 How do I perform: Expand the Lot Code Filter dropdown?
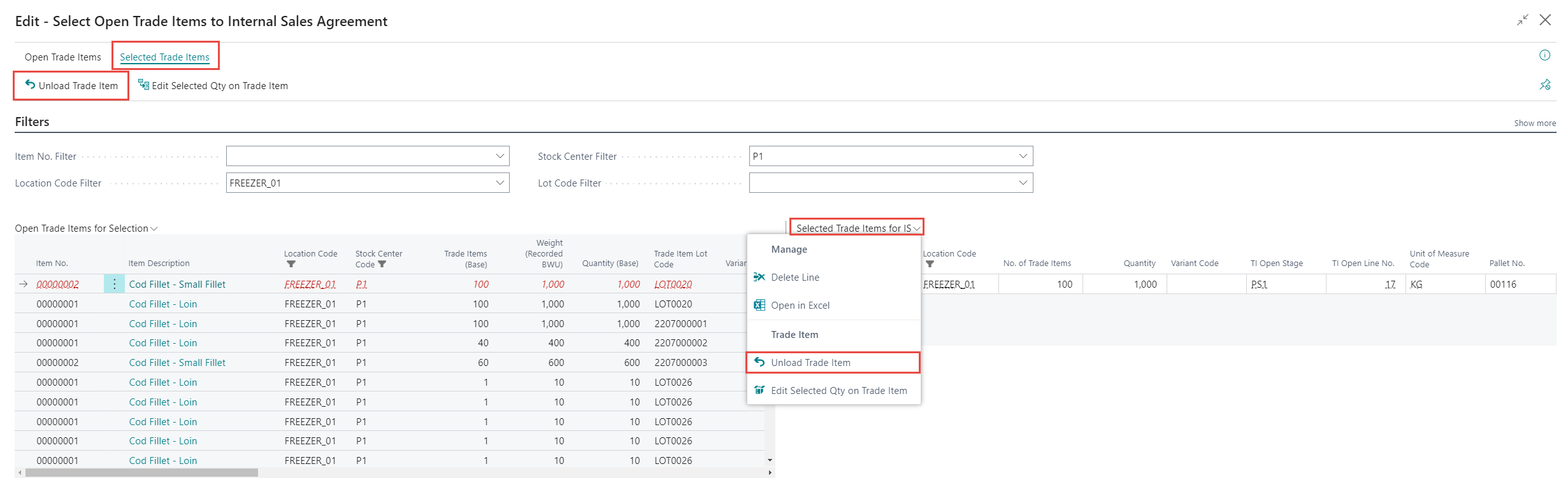[x=1023, y=183]
